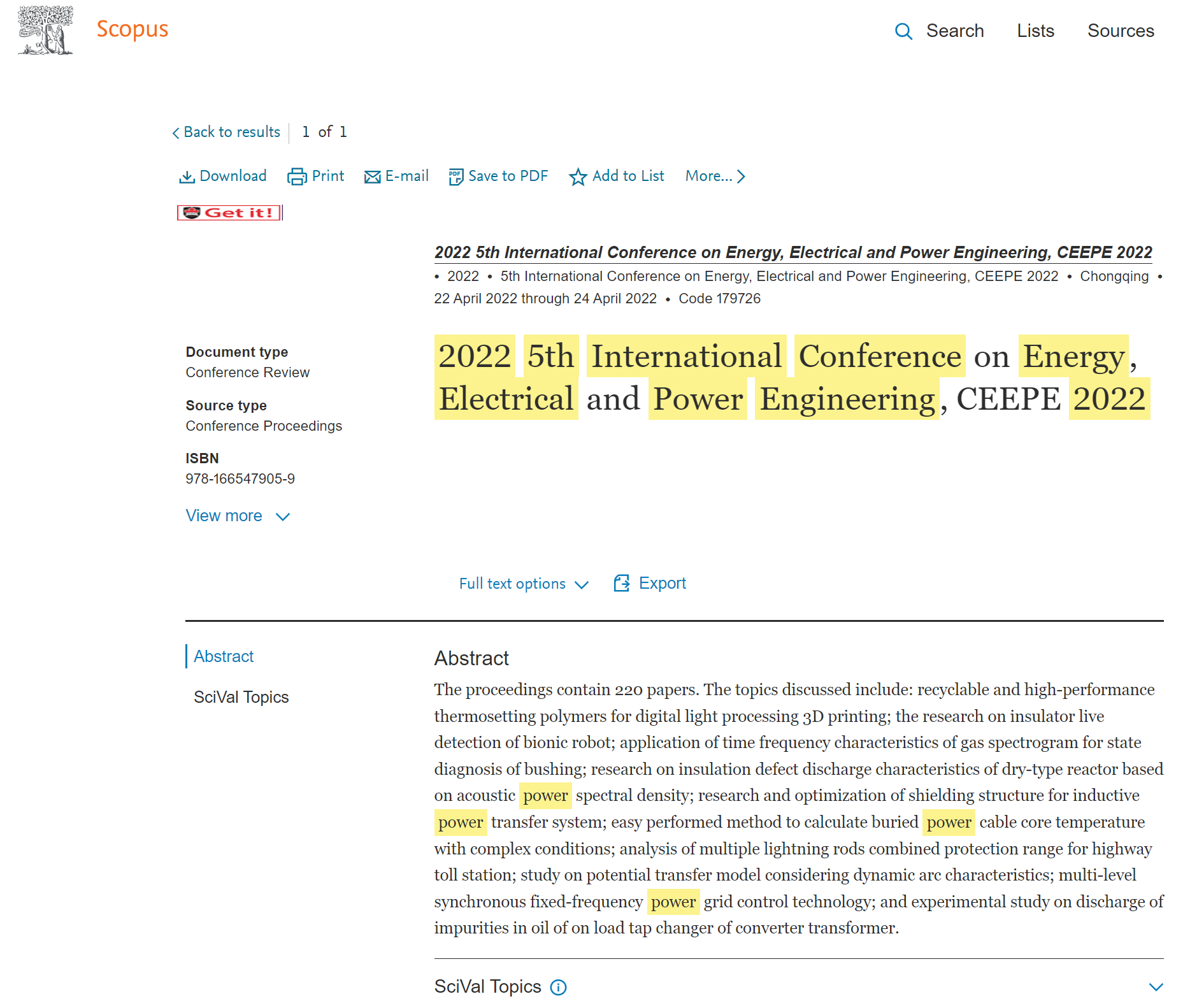Click the Save to PDF icon
Screen dimensions: 1183x1008
[x=455, y=176]
